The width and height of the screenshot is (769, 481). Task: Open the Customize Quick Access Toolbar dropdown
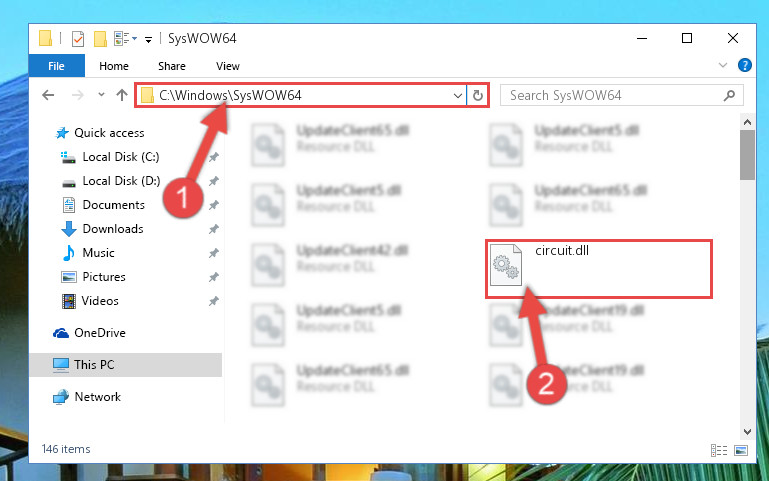click(148, 39)
